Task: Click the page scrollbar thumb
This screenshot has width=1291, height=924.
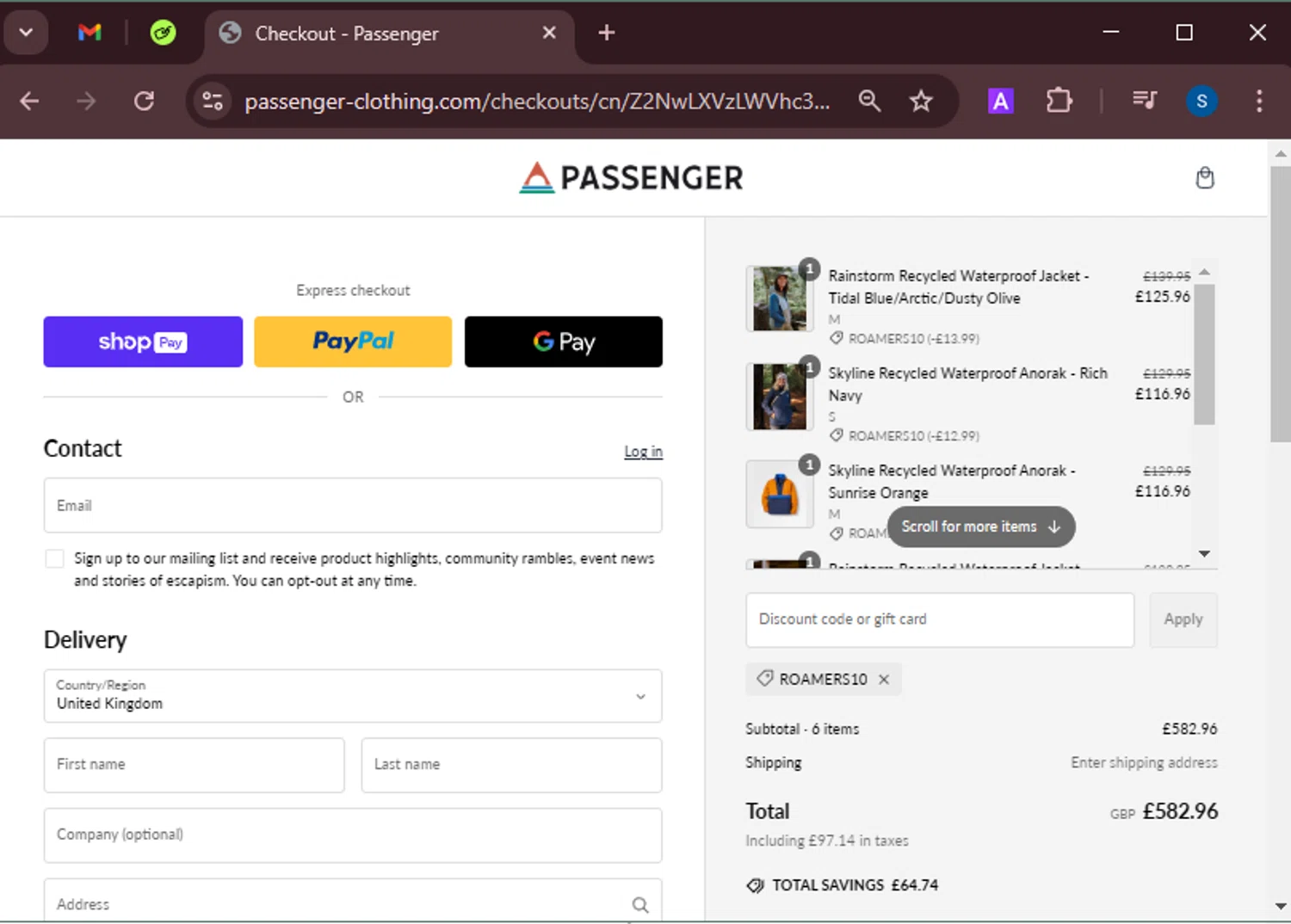Action: click(1281, 304)
